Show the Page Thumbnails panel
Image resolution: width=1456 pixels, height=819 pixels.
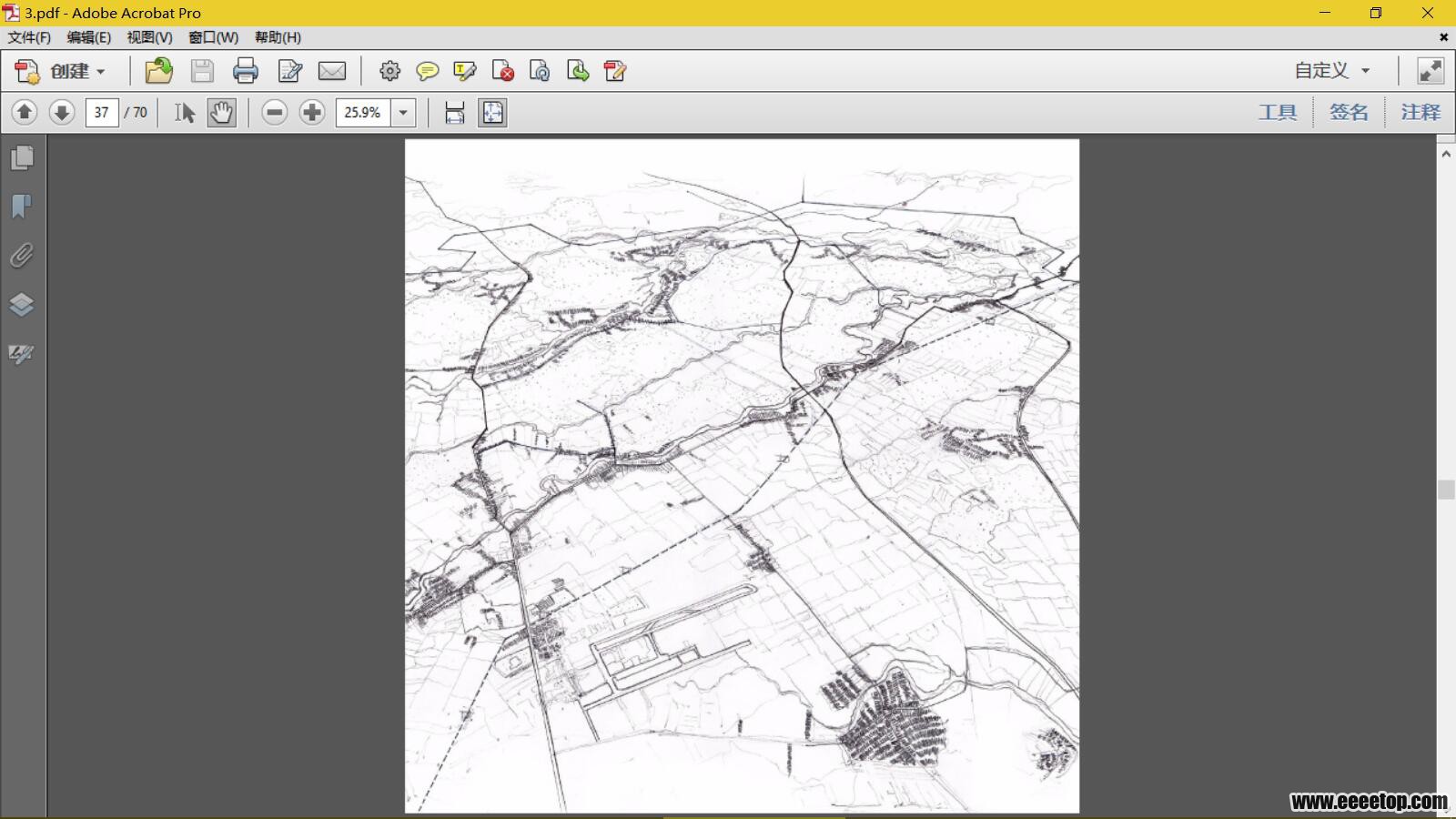click(22, 157)
